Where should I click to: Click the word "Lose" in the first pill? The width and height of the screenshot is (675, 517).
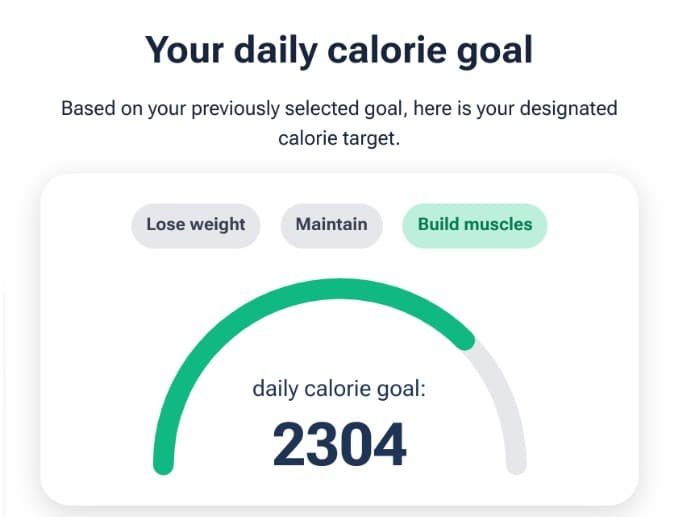pos(166,225)
